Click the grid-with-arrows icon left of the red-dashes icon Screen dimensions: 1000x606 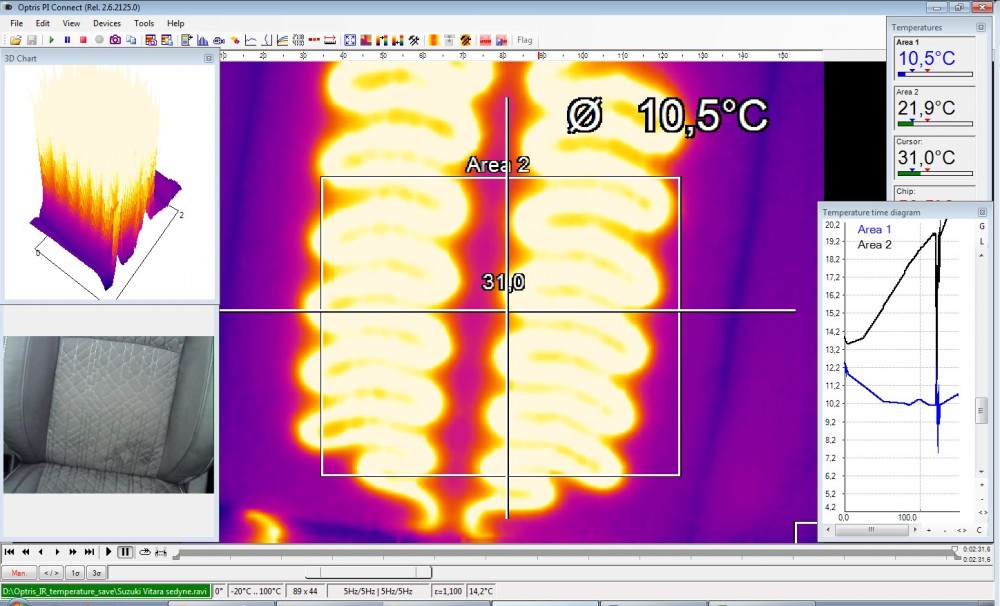point(298,40)
